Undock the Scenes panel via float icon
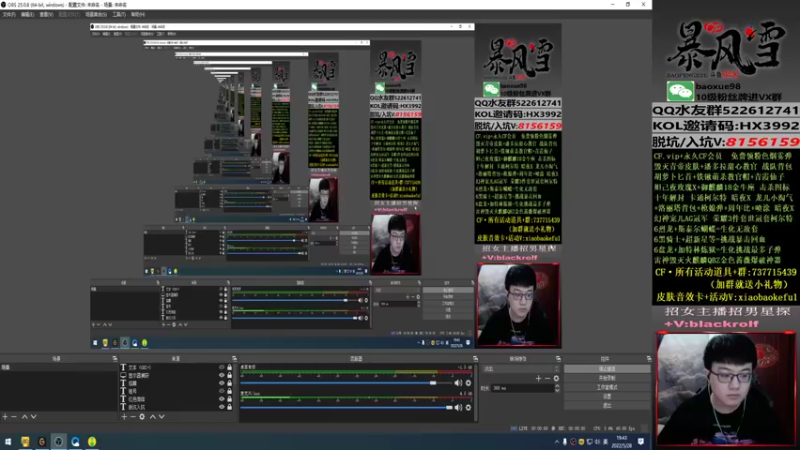Viewport: 800px width, 450px height. click(x=114, y=359)
